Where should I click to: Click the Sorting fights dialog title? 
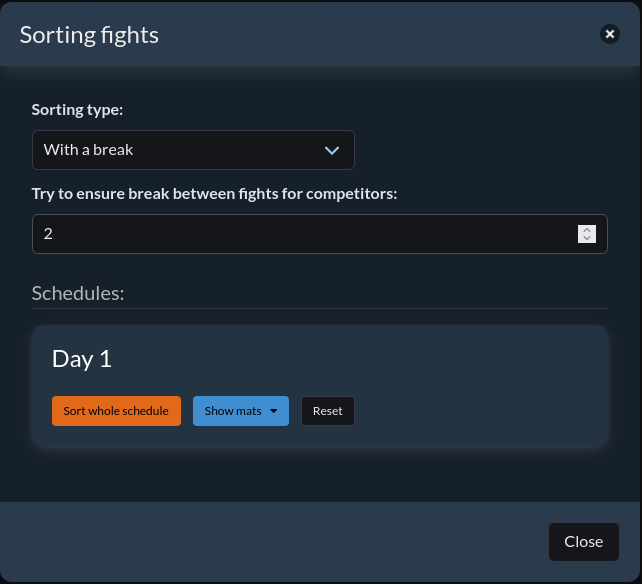[x=89, y=35]
